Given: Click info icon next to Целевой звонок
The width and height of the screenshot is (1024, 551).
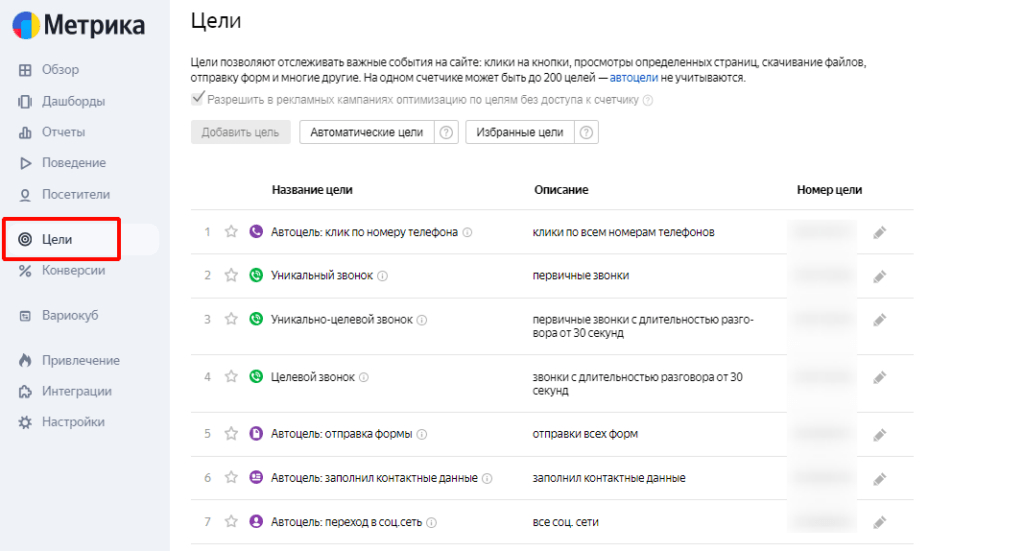Looking at the screenshot, I should (364, 378).
